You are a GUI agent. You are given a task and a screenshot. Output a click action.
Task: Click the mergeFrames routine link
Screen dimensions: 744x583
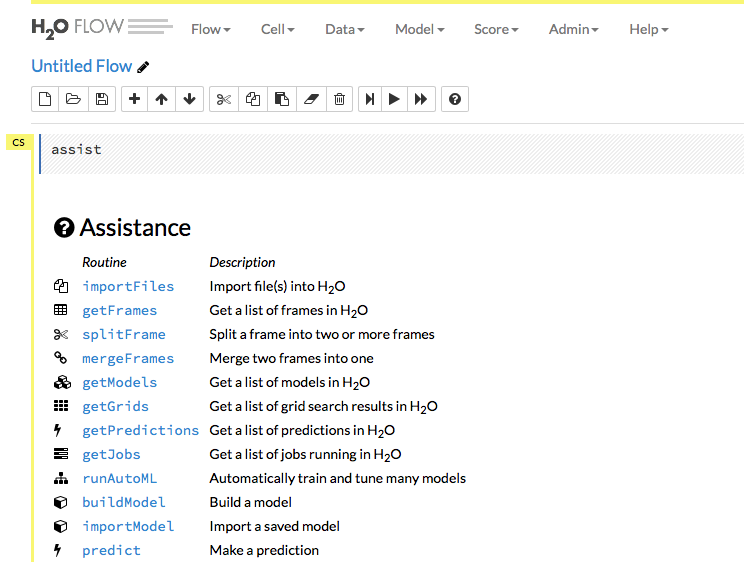tap(128, 359)
